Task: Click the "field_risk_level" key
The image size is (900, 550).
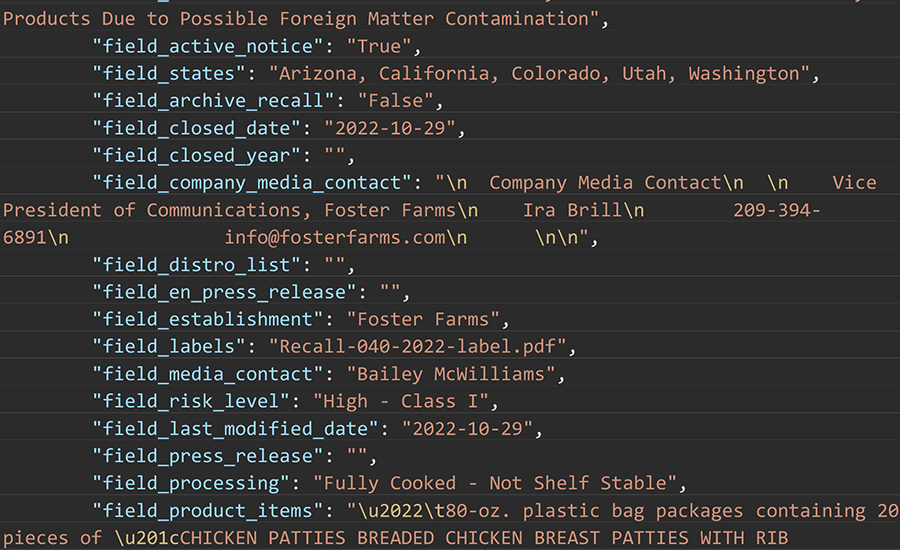Action: 192,401
